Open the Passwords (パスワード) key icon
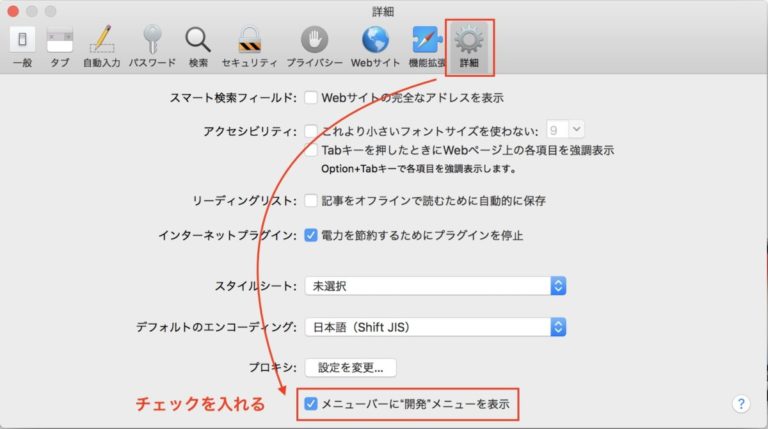Viewport: 768px width, 429px height. (151, 45)
